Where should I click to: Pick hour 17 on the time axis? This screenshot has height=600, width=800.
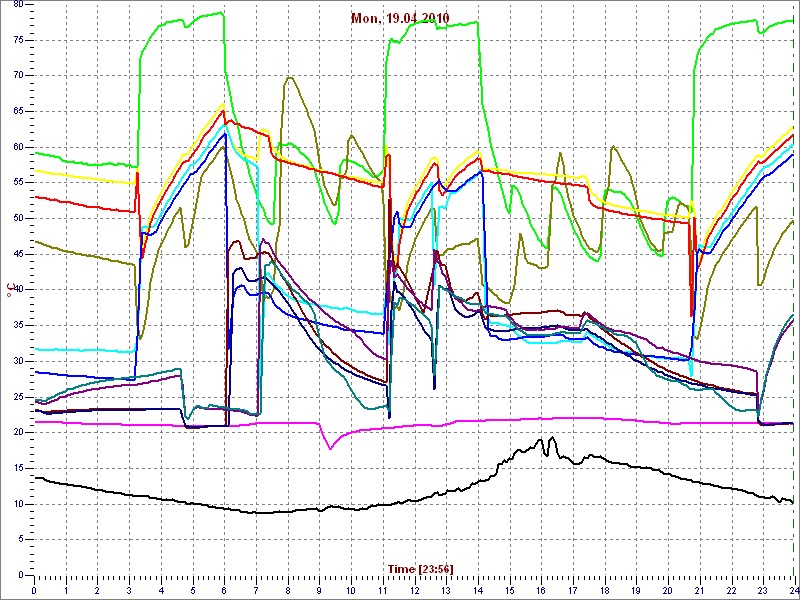pos(573,590)
